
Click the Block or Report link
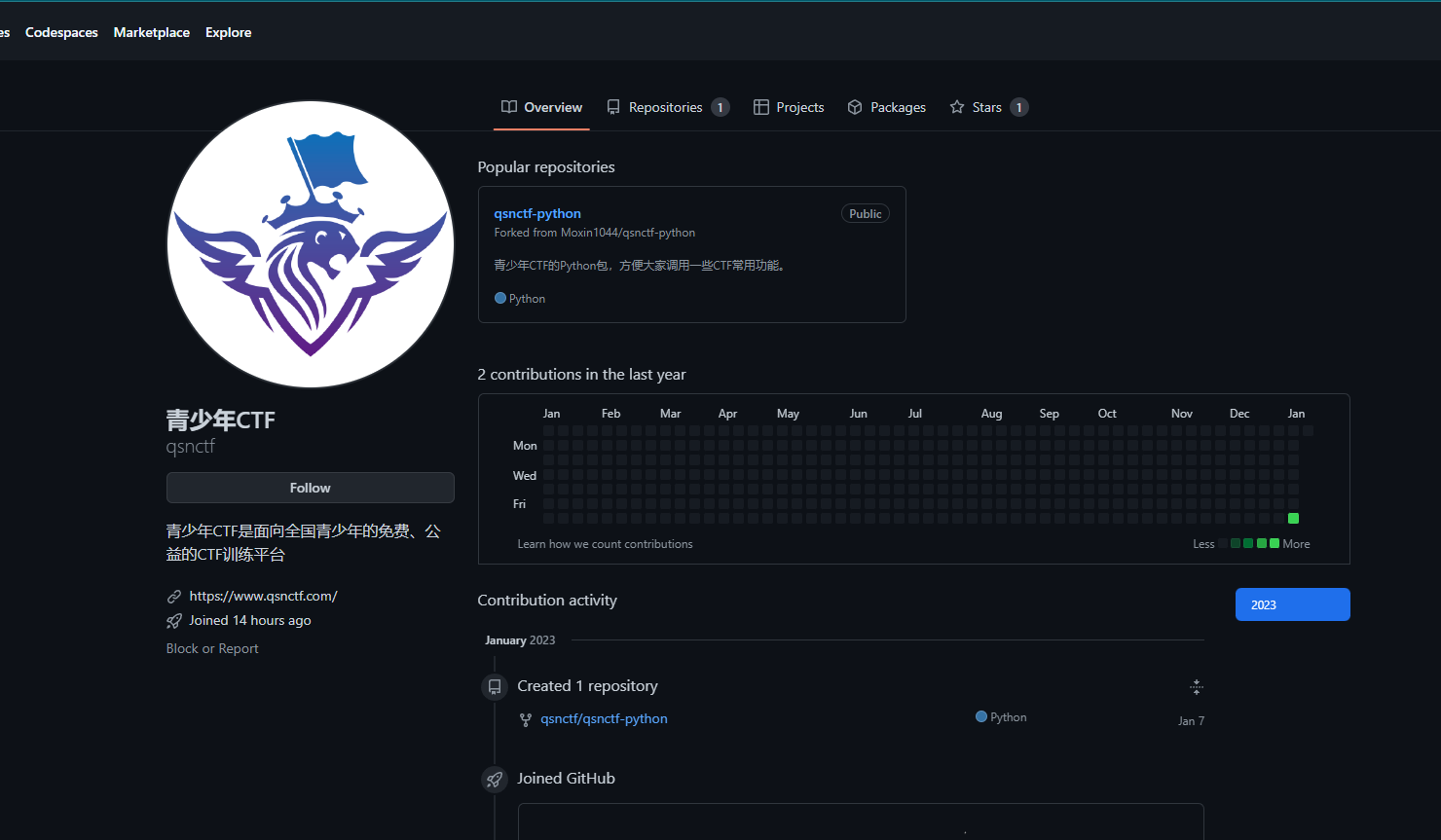(212, 647)
